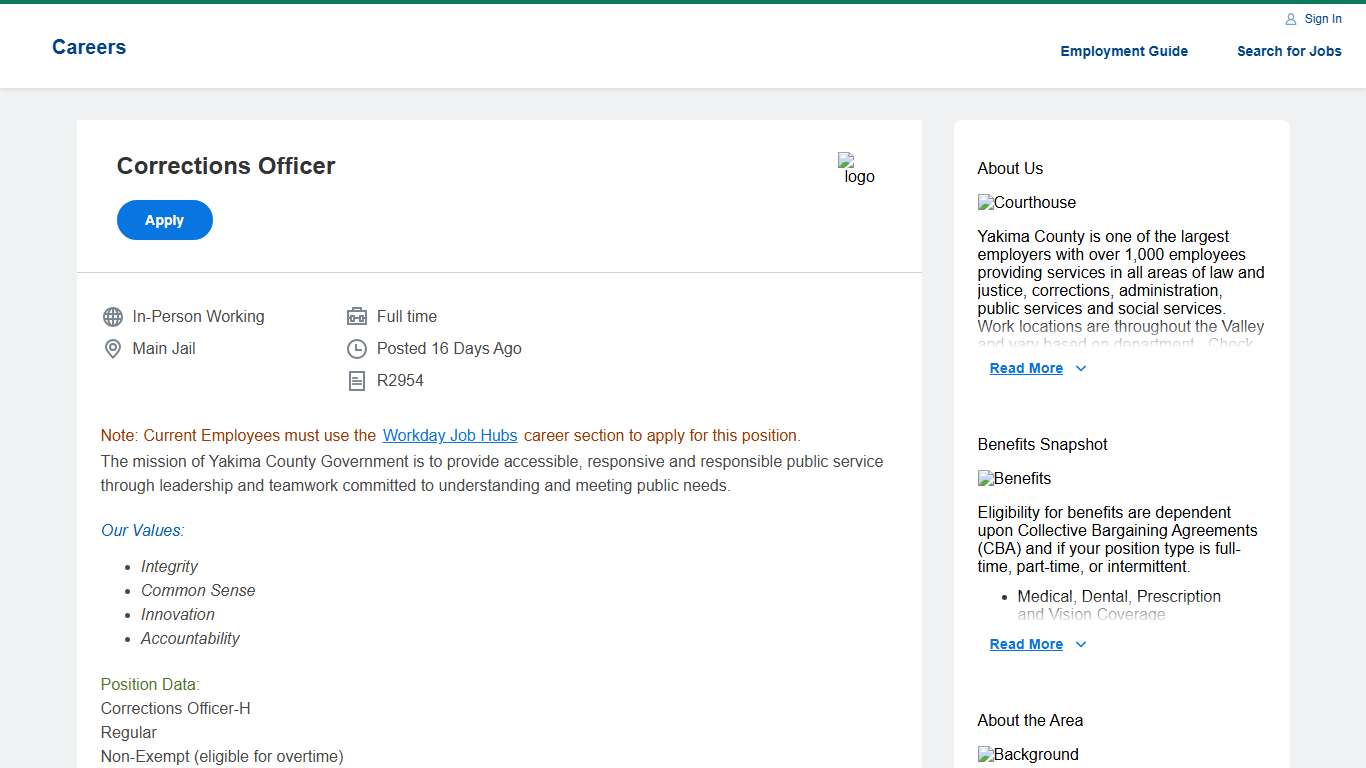Screen dimensions: 1366x768
Task: Click the document icon beside R2954
Action: [357, 381]
